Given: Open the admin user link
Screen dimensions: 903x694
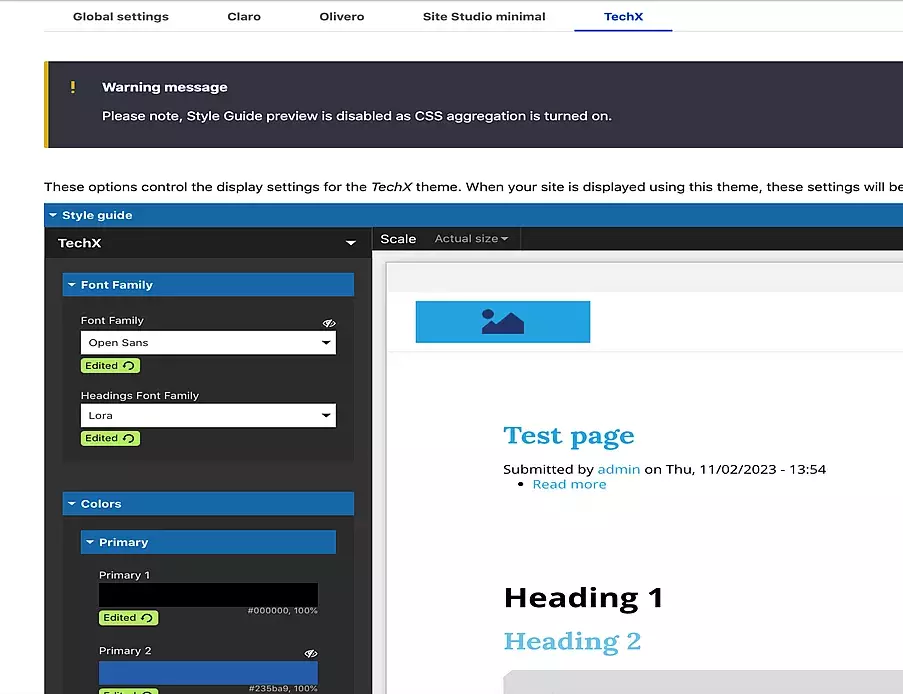Looking at the screenshot, I should point(618,469).
